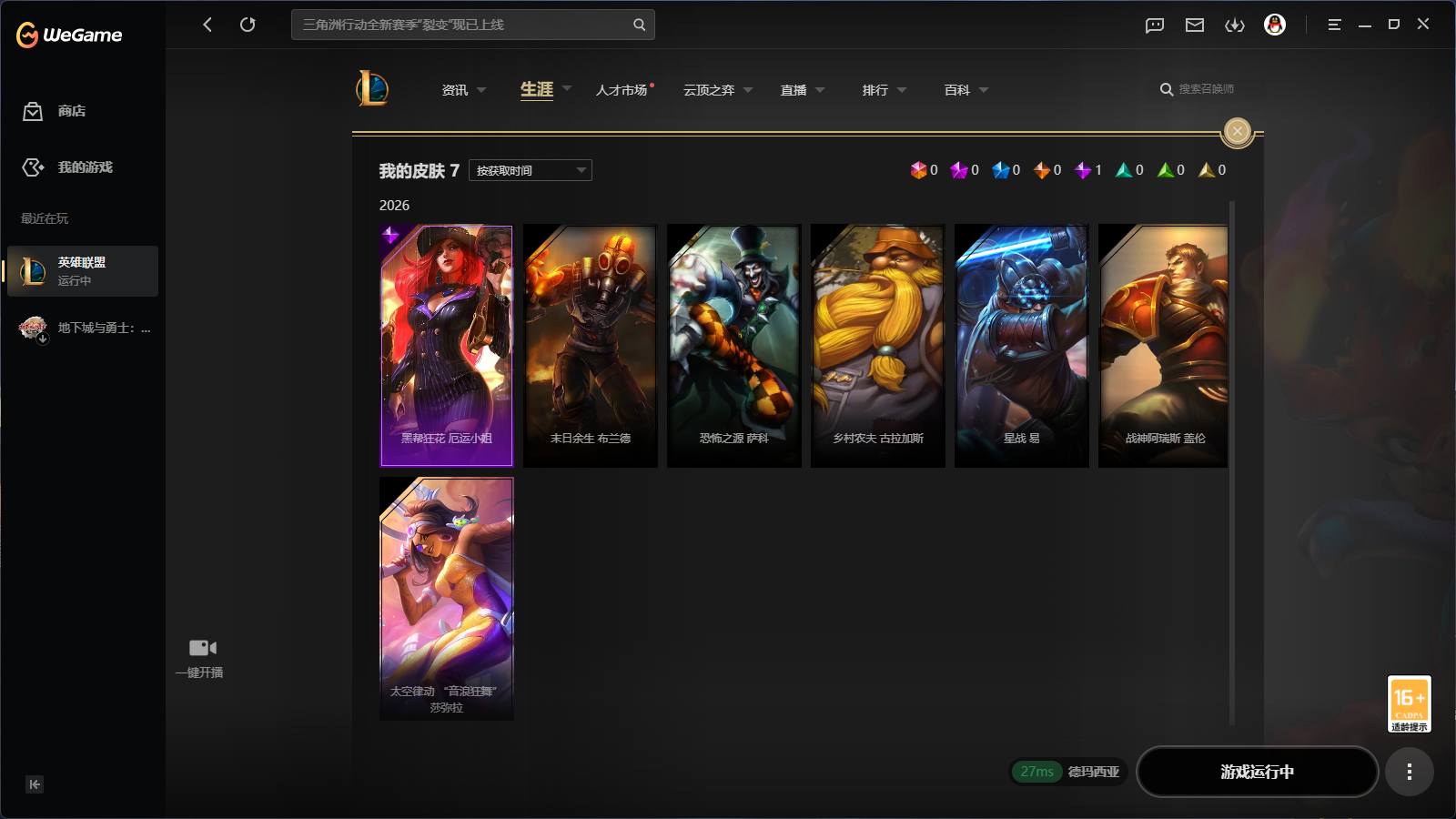This screenshot has width=1456, height=819.
Task: Select the 黑帮狂花 厄运小姐 skin card
Action: point(446,346)
